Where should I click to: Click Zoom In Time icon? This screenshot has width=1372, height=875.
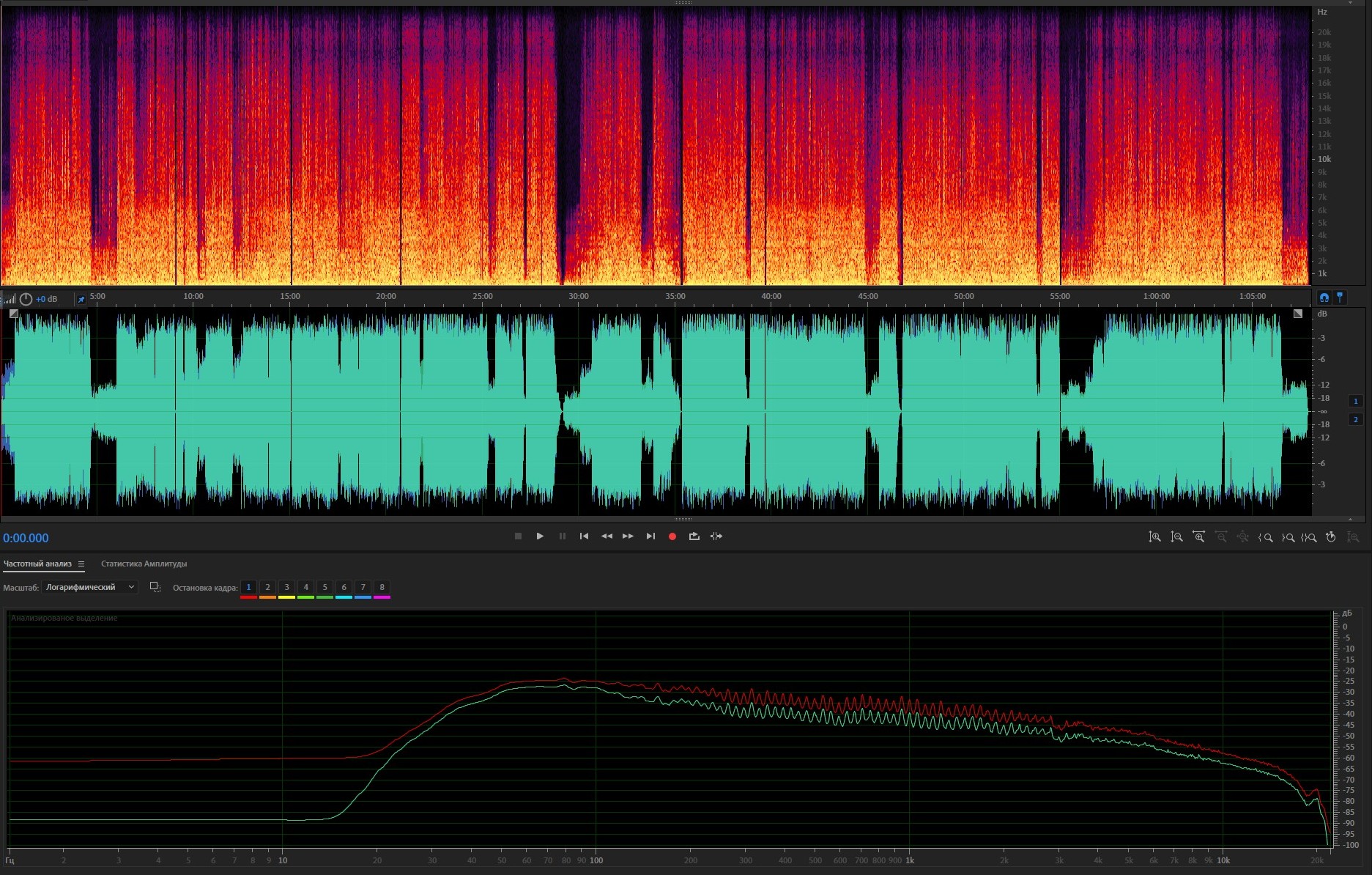coord(1198,537)
